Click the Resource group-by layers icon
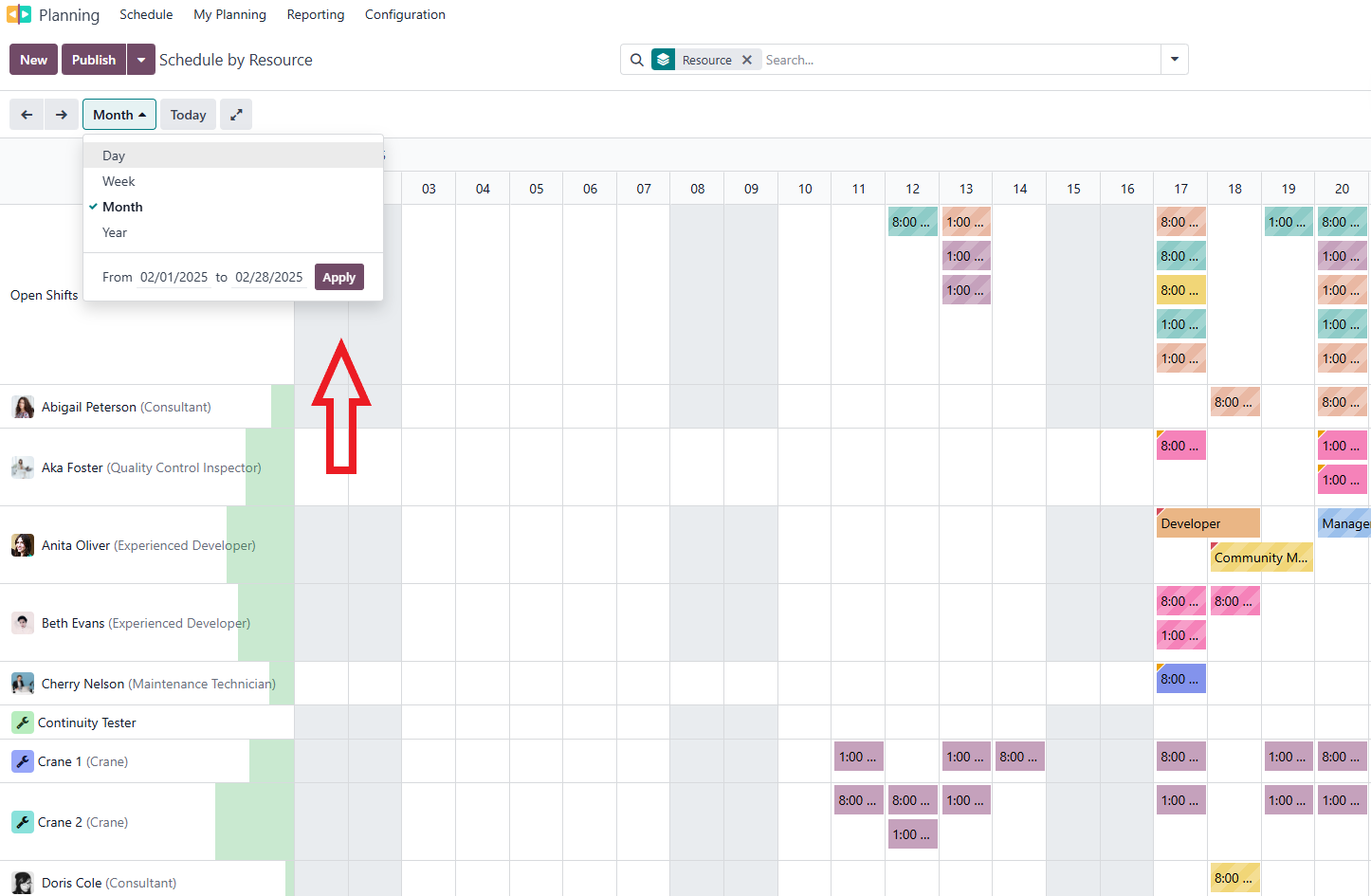 click(664, 60)
